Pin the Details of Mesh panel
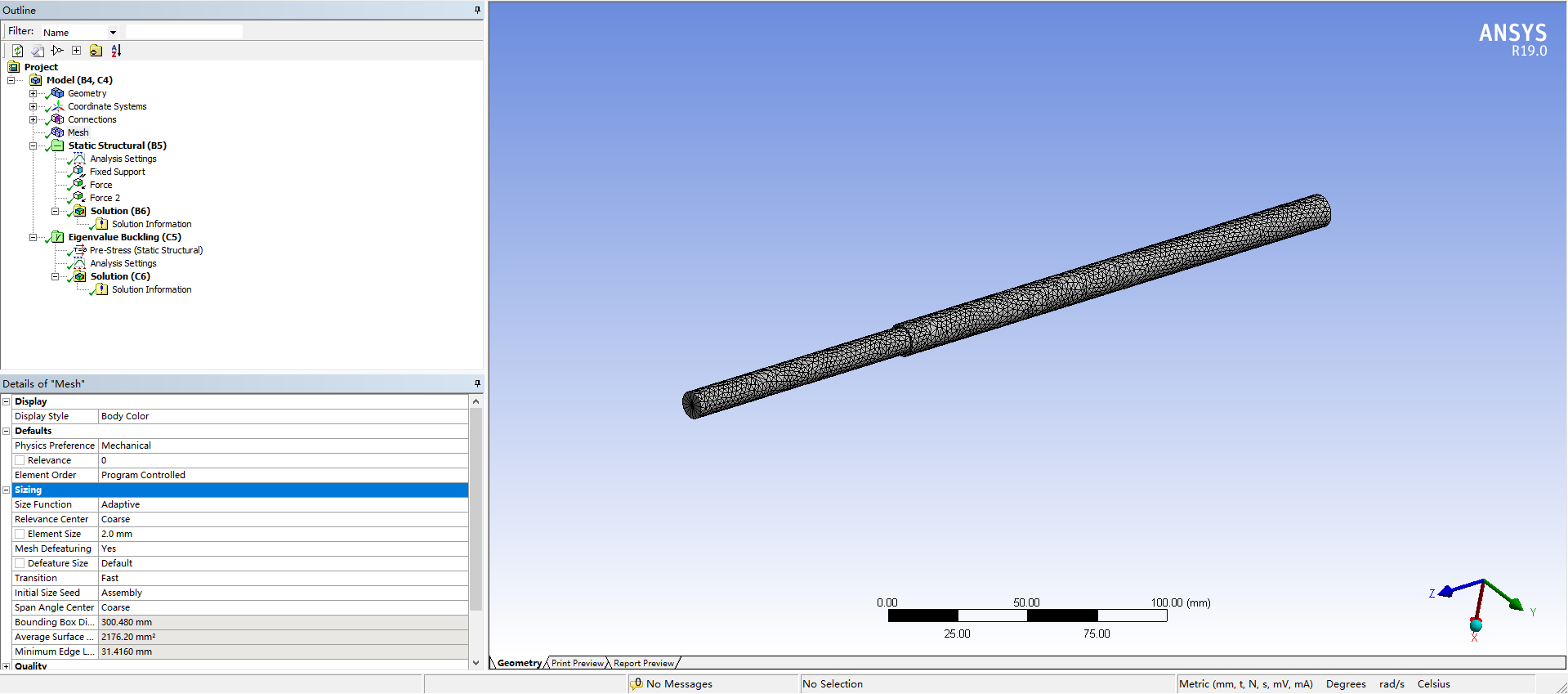The height and width of the screenshot is (694, 1568). pyautogui.click(x=477, y=383)
